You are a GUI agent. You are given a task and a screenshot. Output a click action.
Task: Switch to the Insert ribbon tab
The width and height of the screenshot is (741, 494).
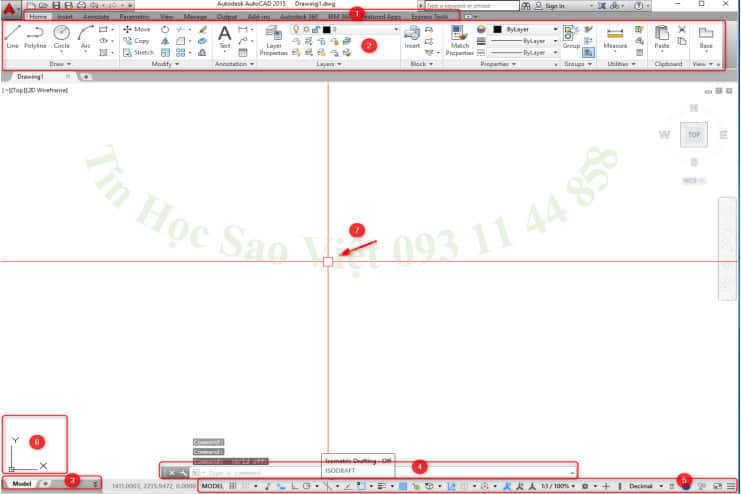pyautogui.click(x=65, y=17)
